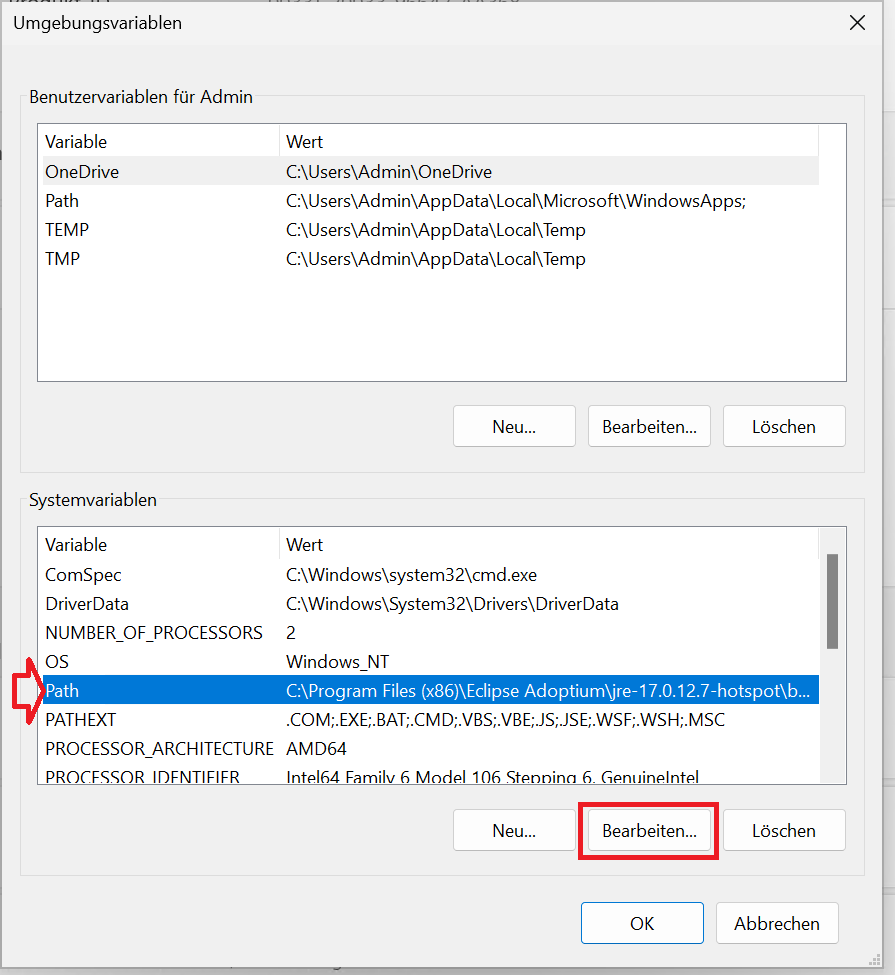895x975 pixels.
Task: Select PROCESSOR_IDENTIFIER system variable
Action: tap(429, 775)
